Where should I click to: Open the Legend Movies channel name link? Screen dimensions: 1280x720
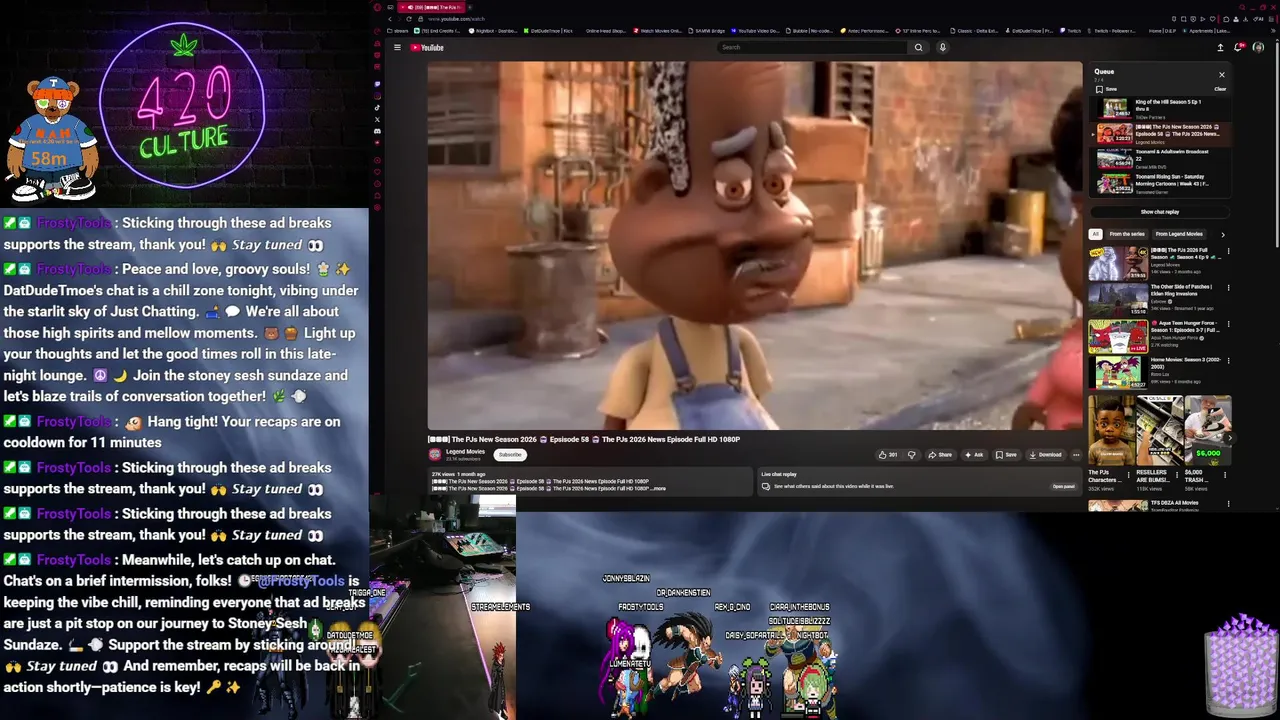point(465,452)
